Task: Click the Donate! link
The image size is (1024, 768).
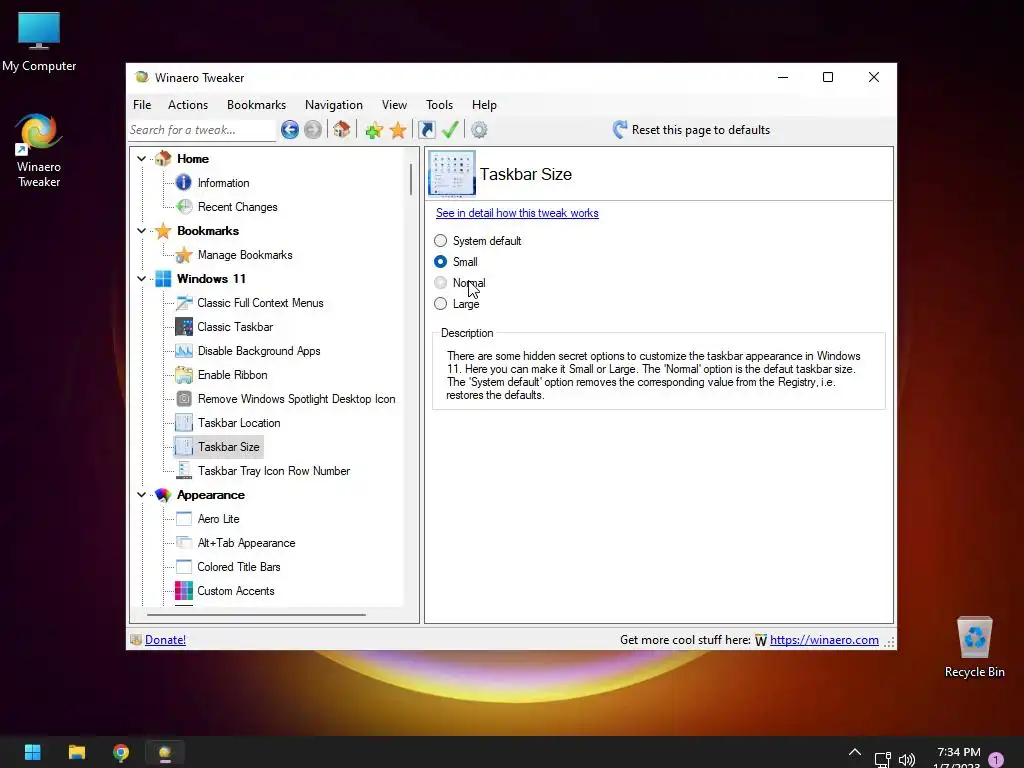Action: pyautogui.click(x=165, y=640)
